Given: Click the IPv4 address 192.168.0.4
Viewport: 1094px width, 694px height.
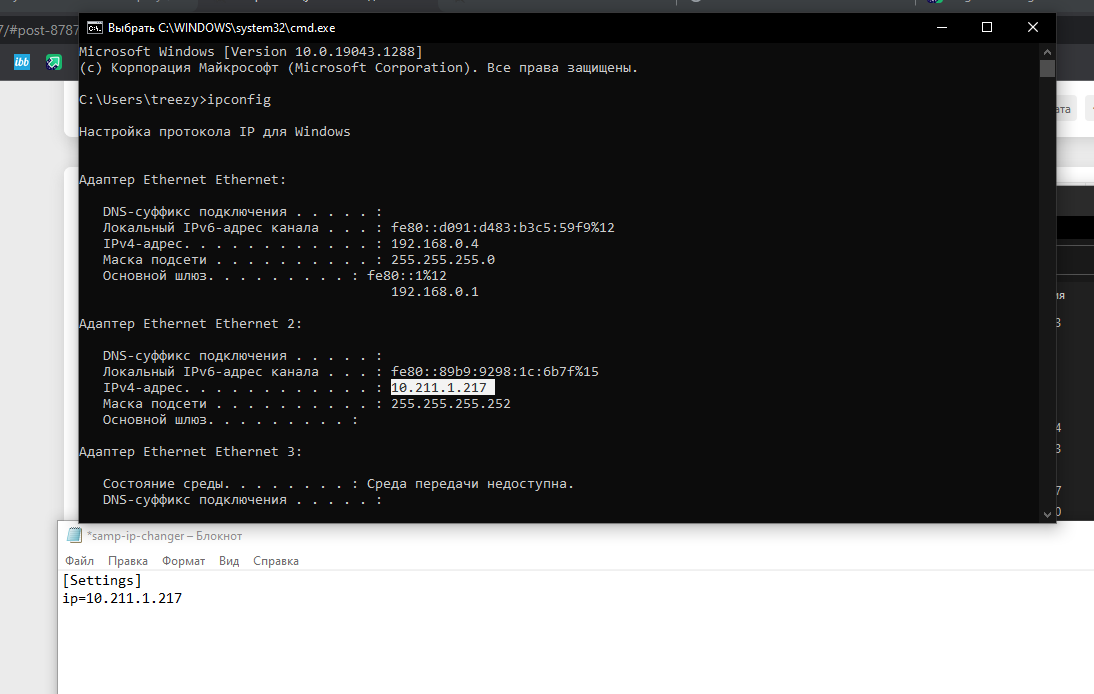Looking at the screenshot, I should (435, 243).
